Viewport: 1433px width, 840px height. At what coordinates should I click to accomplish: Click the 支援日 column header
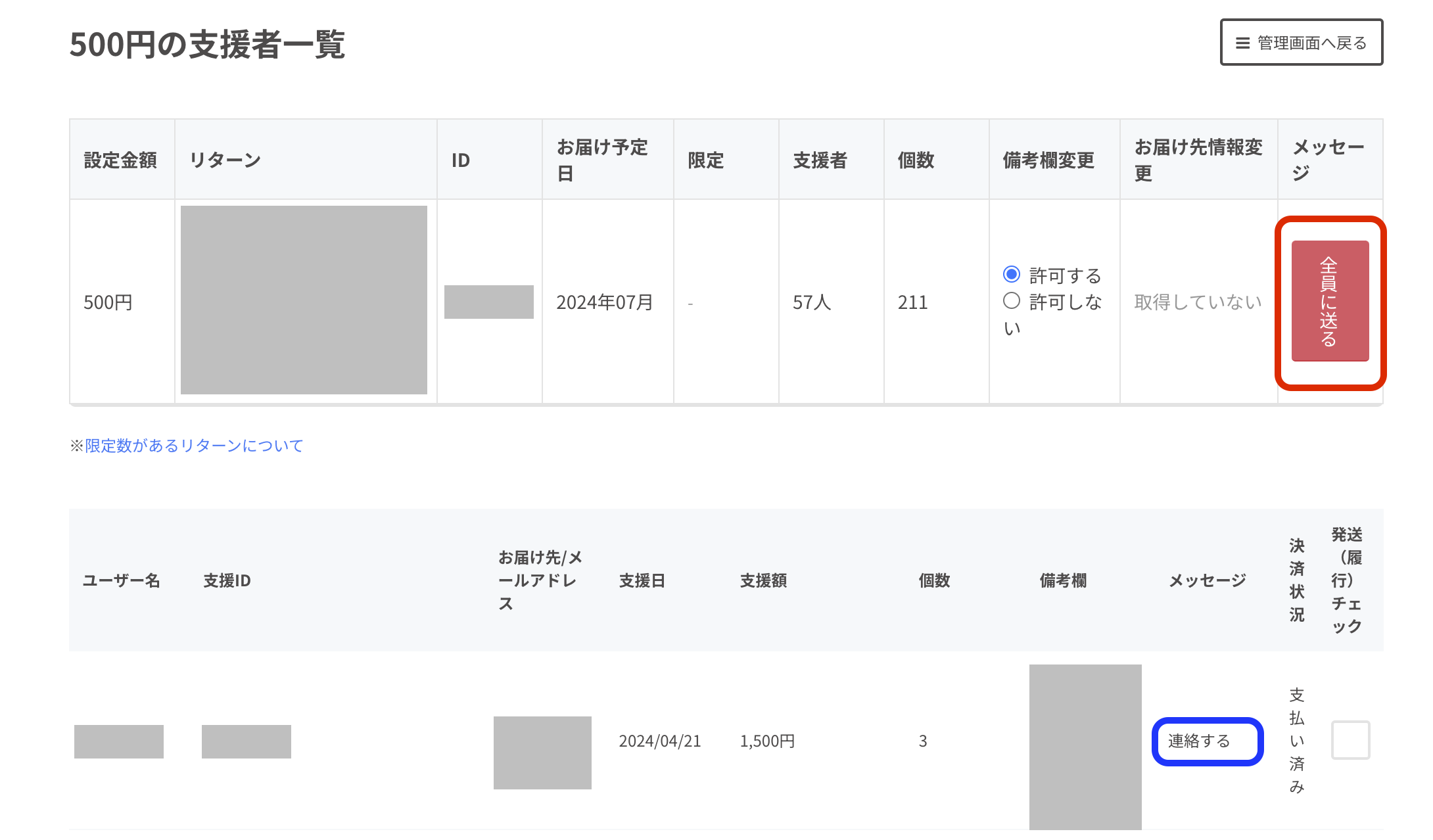click(642, 580)
